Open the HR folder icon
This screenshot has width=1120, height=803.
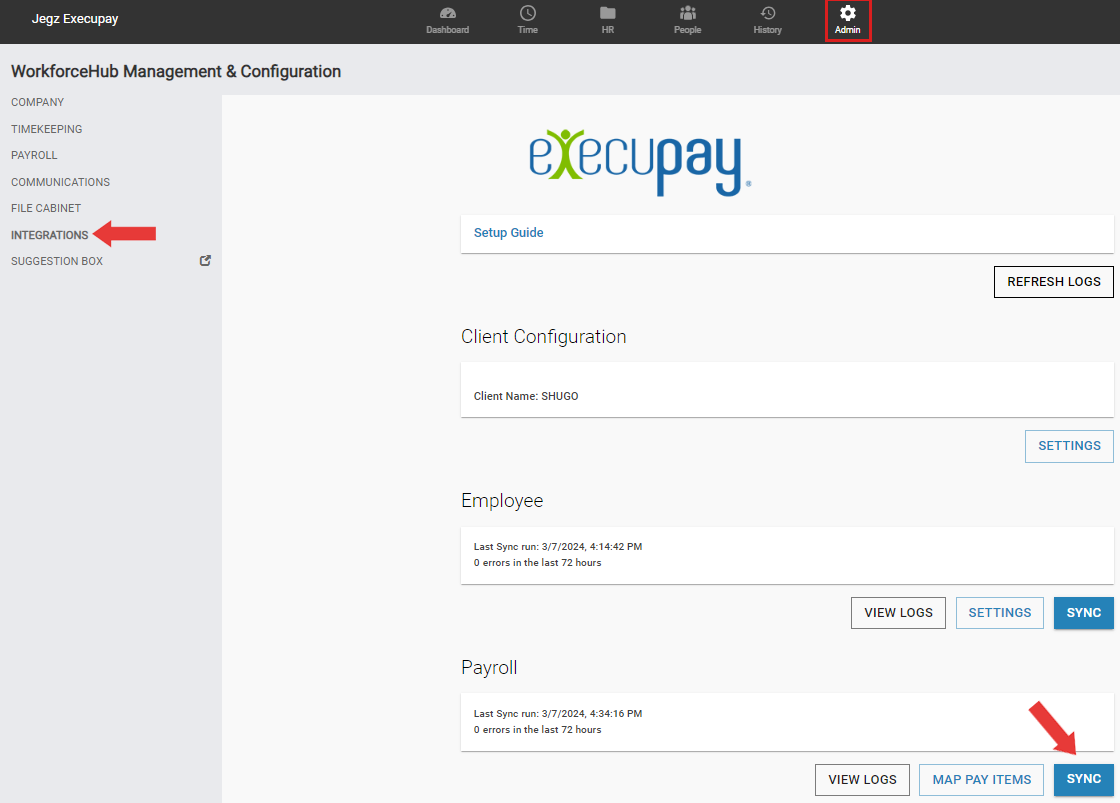tap(607, 20)
